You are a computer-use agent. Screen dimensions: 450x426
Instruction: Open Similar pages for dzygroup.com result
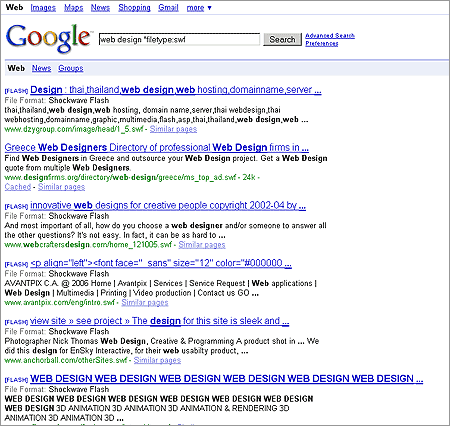pyautogui.click(x=173, y=129)
